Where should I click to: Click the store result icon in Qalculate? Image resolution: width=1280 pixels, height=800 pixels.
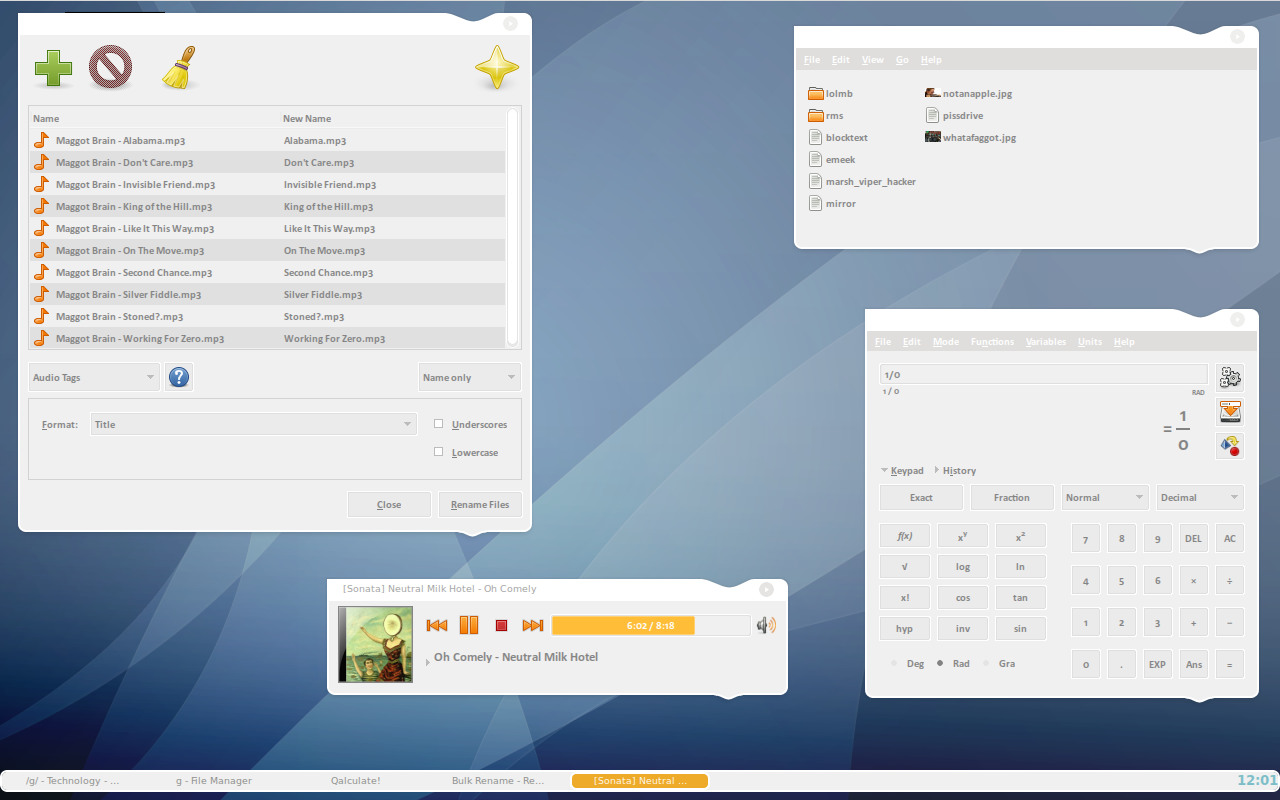coord(1230,411)
